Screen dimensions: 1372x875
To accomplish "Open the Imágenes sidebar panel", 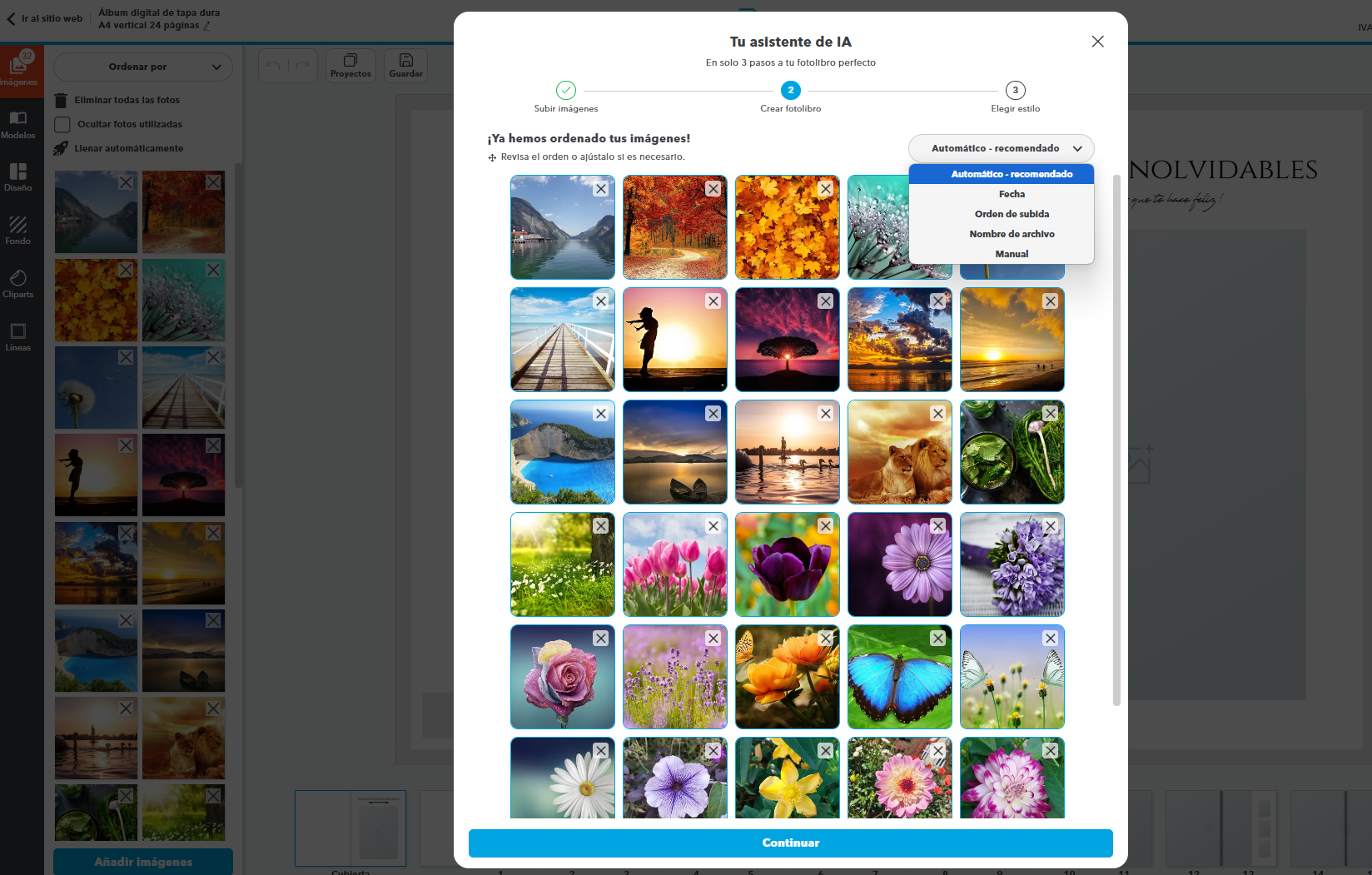I will (x=18, y=67).
